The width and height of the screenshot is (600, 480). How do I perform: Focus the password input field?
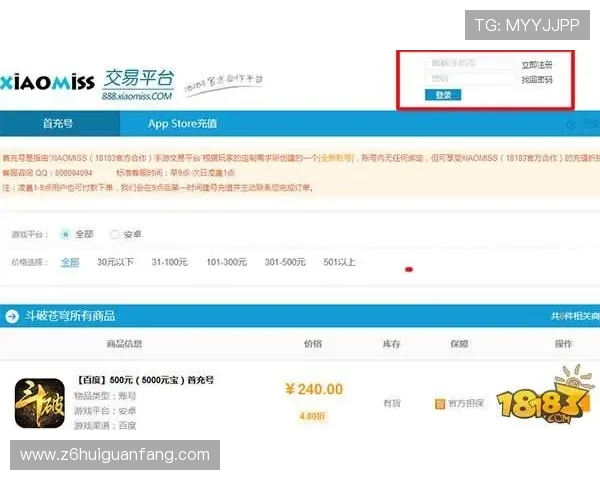click(470, 79)
